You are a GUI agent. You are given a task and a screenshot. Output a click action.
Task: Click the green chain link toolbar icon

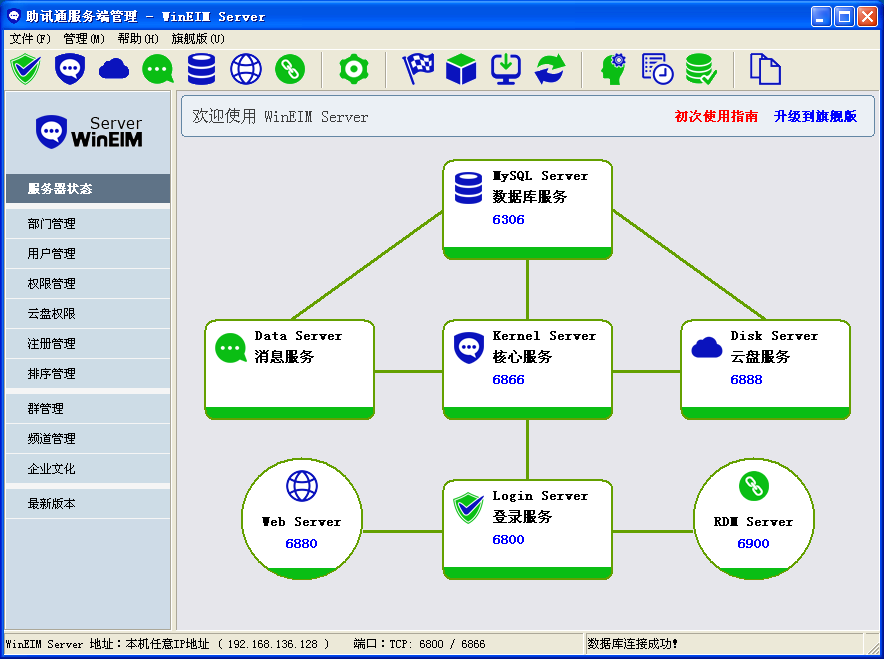tap(290, 69)
